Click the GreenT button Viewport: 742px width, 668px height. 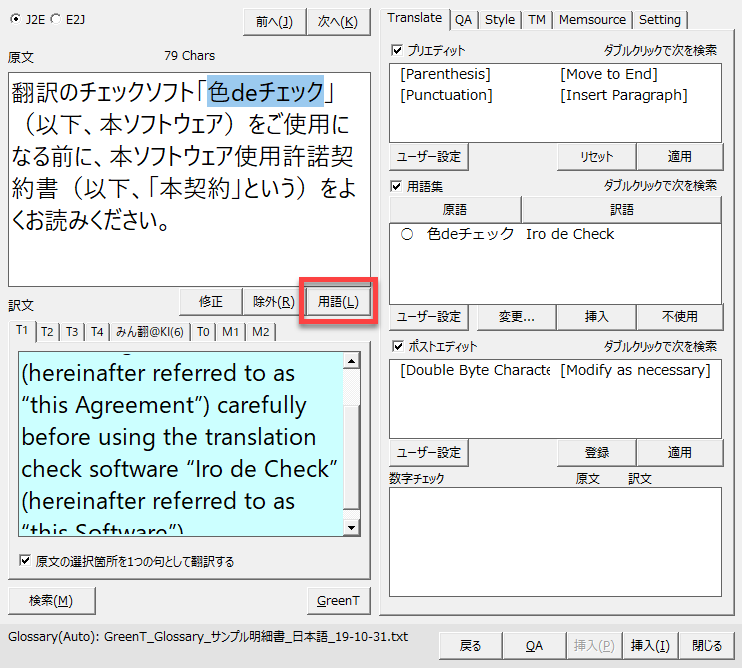point(337,600)
